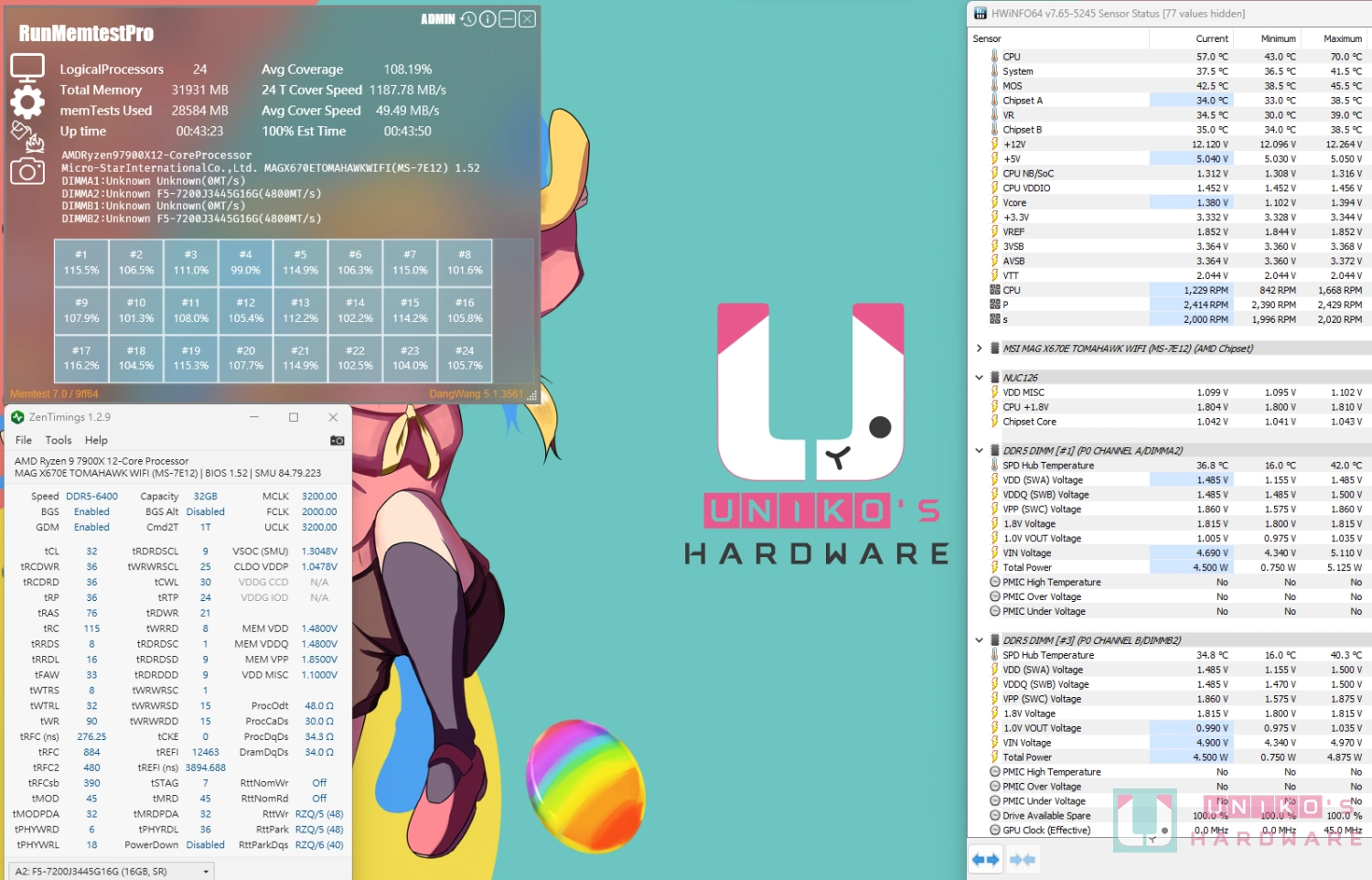Collapse the DDR5 DIMM [#3] sensor group
This screenshot has width=1372, height=880.
point(979,640)
